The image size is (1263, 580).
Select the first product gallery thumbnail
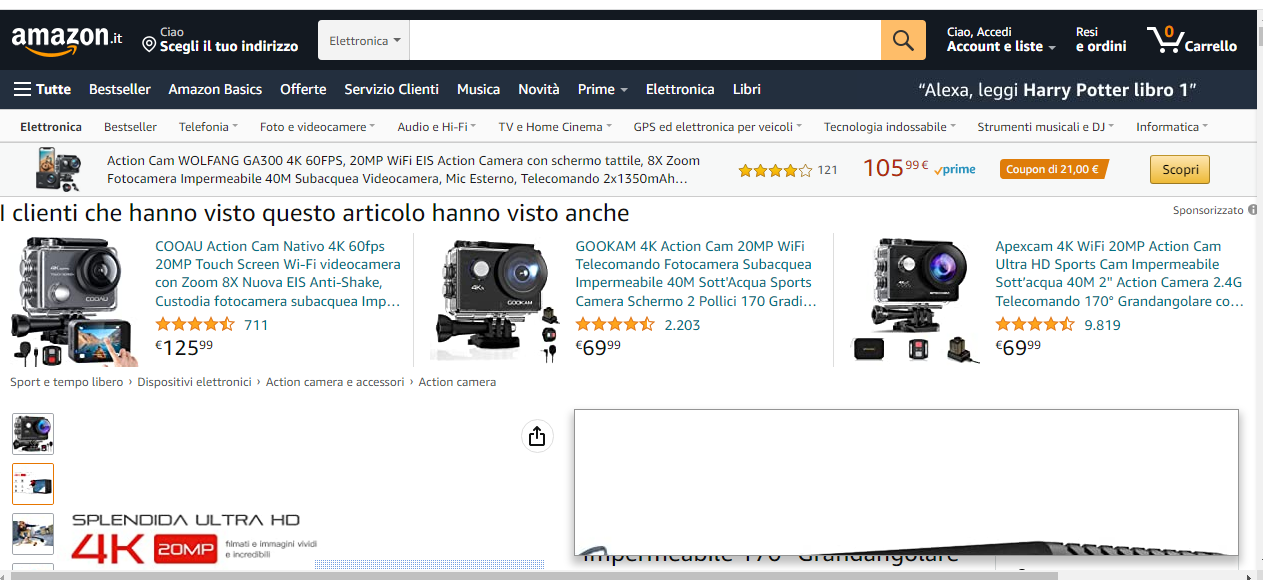pos(33,434)
